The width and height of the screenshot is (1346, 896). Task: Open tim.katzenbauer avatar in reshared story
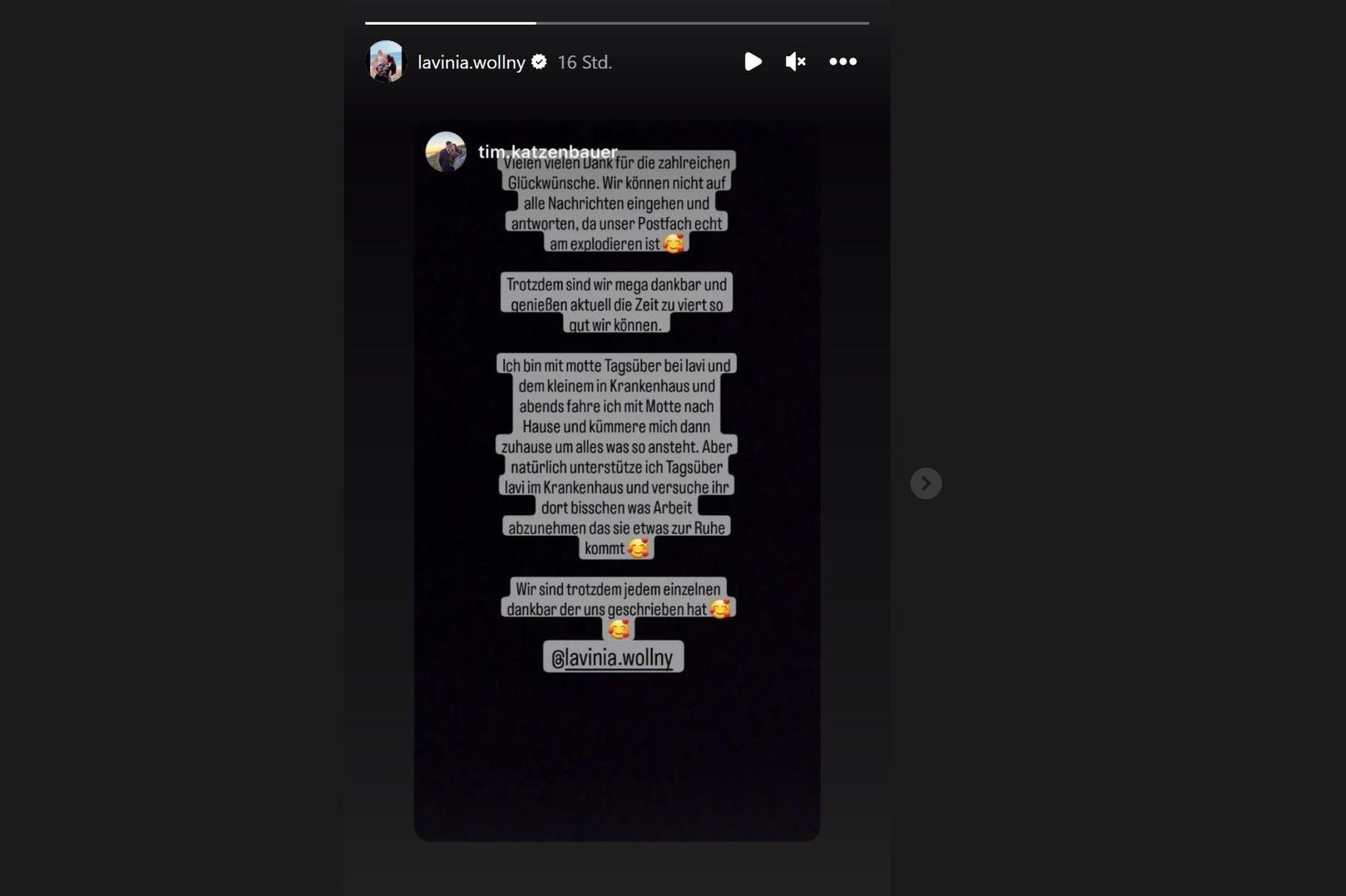(x=446, y=152)
